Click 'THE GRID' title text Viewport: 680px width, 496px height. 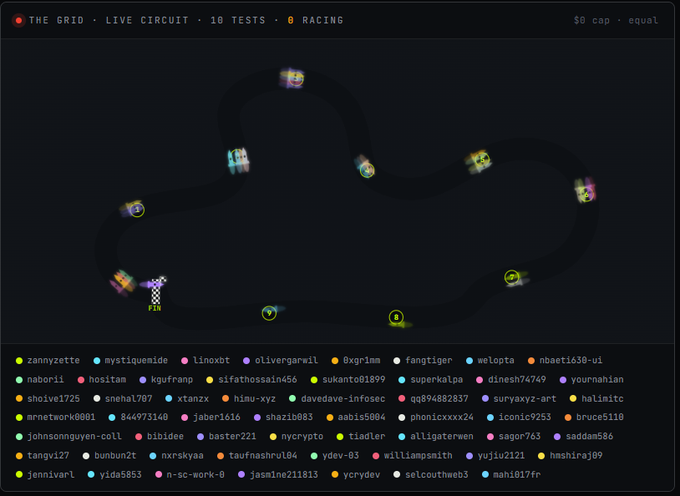pyautogui.click(x=56, y=20)
